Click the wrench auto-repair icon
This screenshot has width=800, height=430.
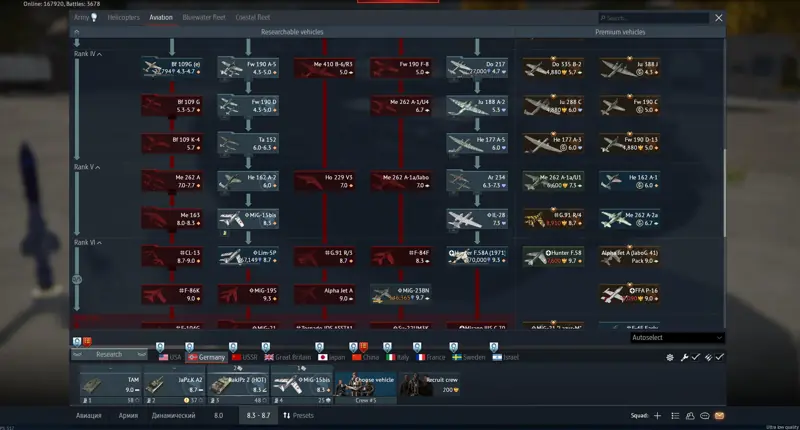click(x=684, y=358)
